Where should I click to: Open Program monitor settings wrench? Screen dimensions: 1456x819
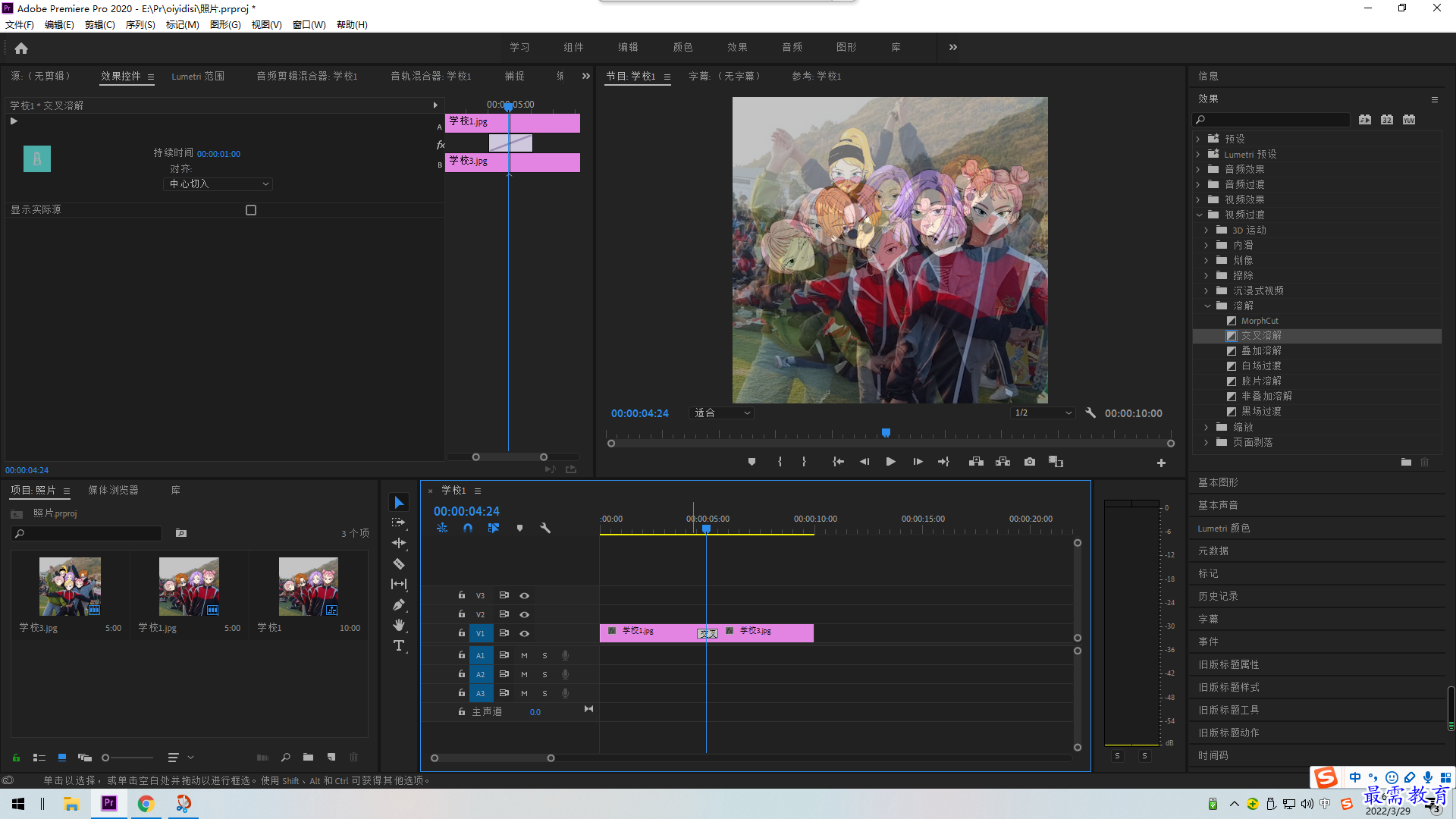1090,413
